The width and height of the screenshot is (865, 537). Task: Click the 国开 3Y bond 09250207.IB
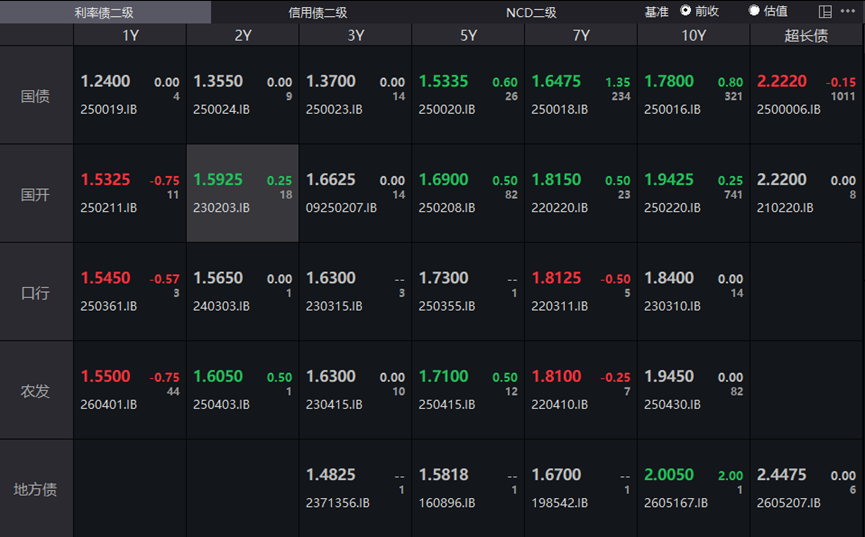pyautogui.click(x=355, y=194)
